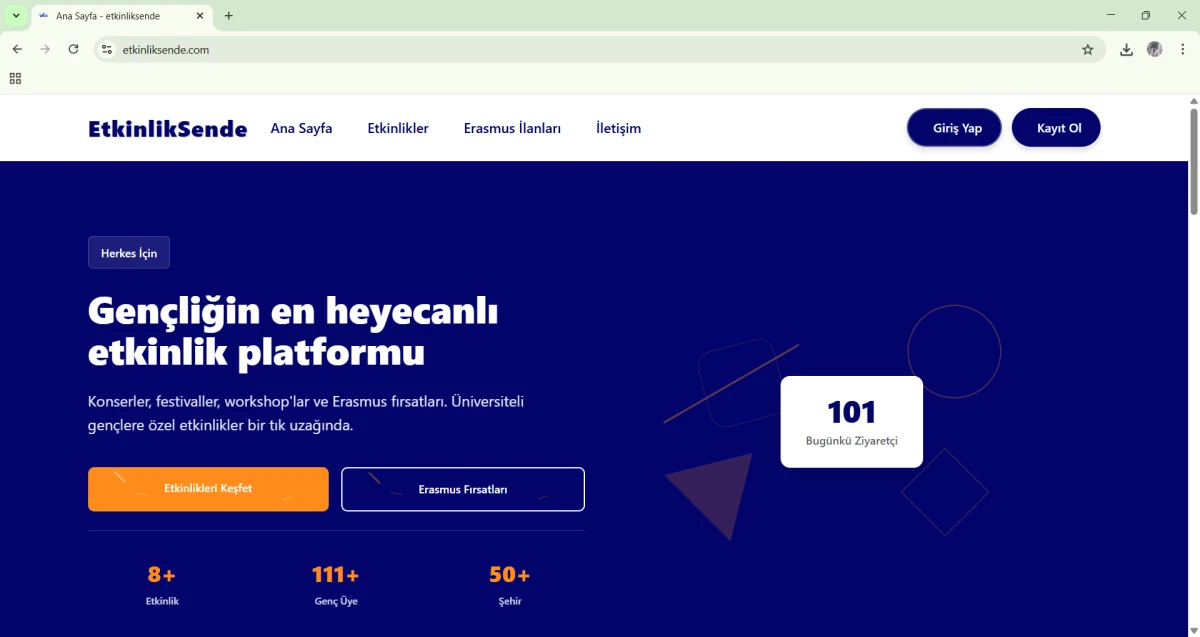Open a new browser tab with the plus icon
This screenshot has width=1200, height=637.
point(230,15)
